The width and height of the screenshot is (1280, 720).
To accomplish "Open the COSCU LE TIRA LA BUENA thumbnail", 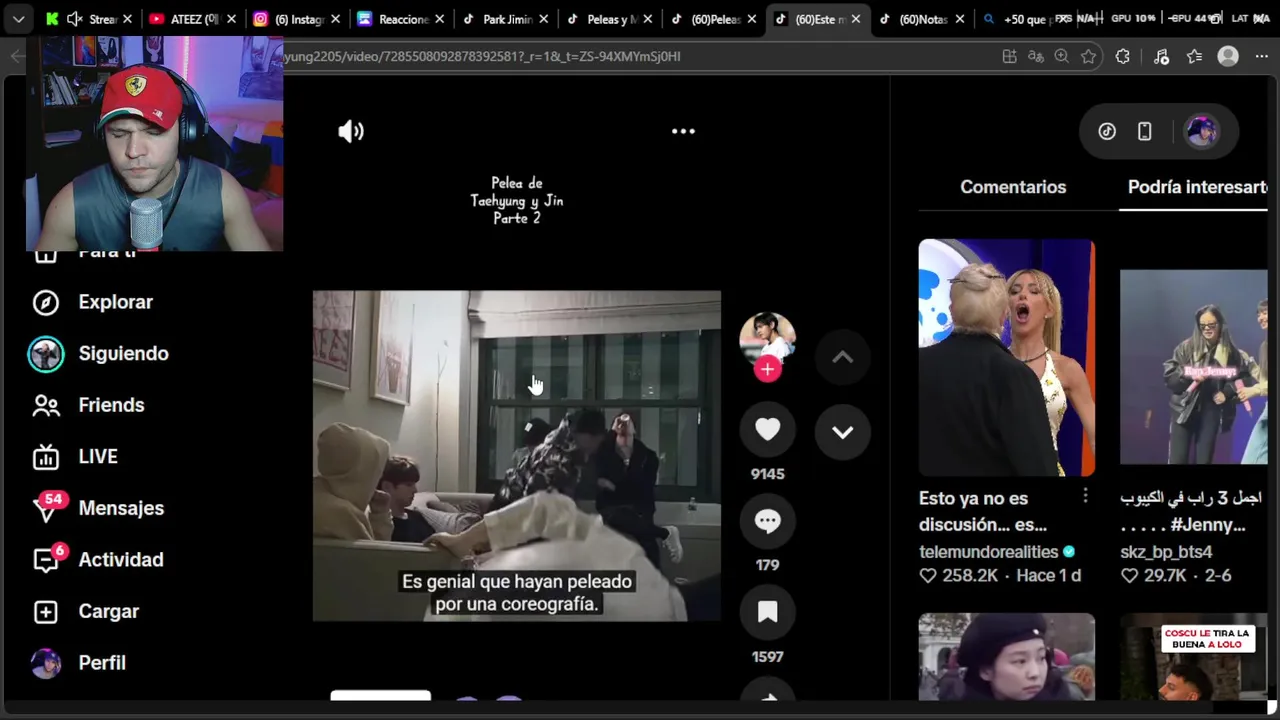I will (1194, 657).
